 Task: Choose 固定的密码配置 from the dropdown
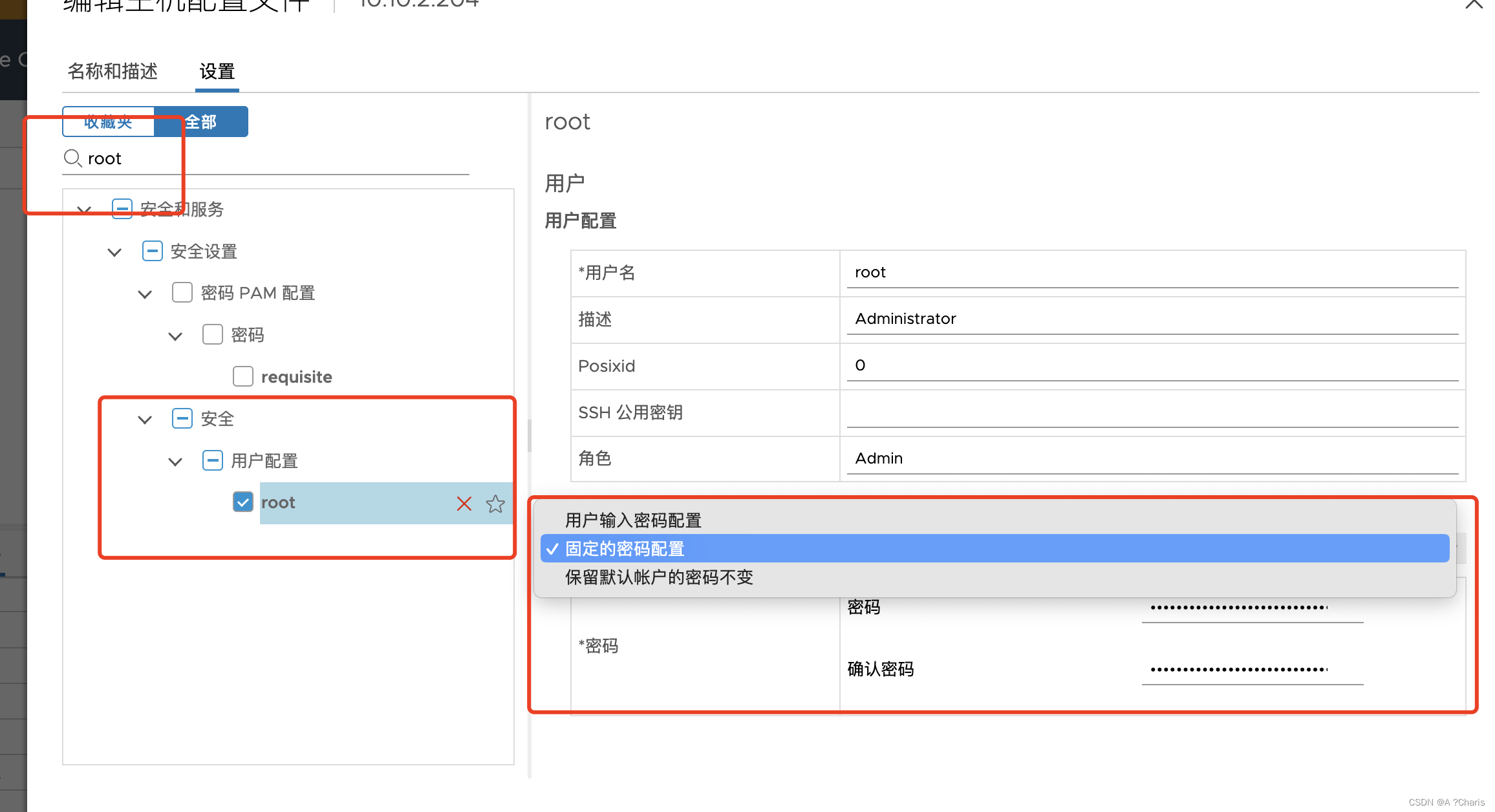(624, 548)
